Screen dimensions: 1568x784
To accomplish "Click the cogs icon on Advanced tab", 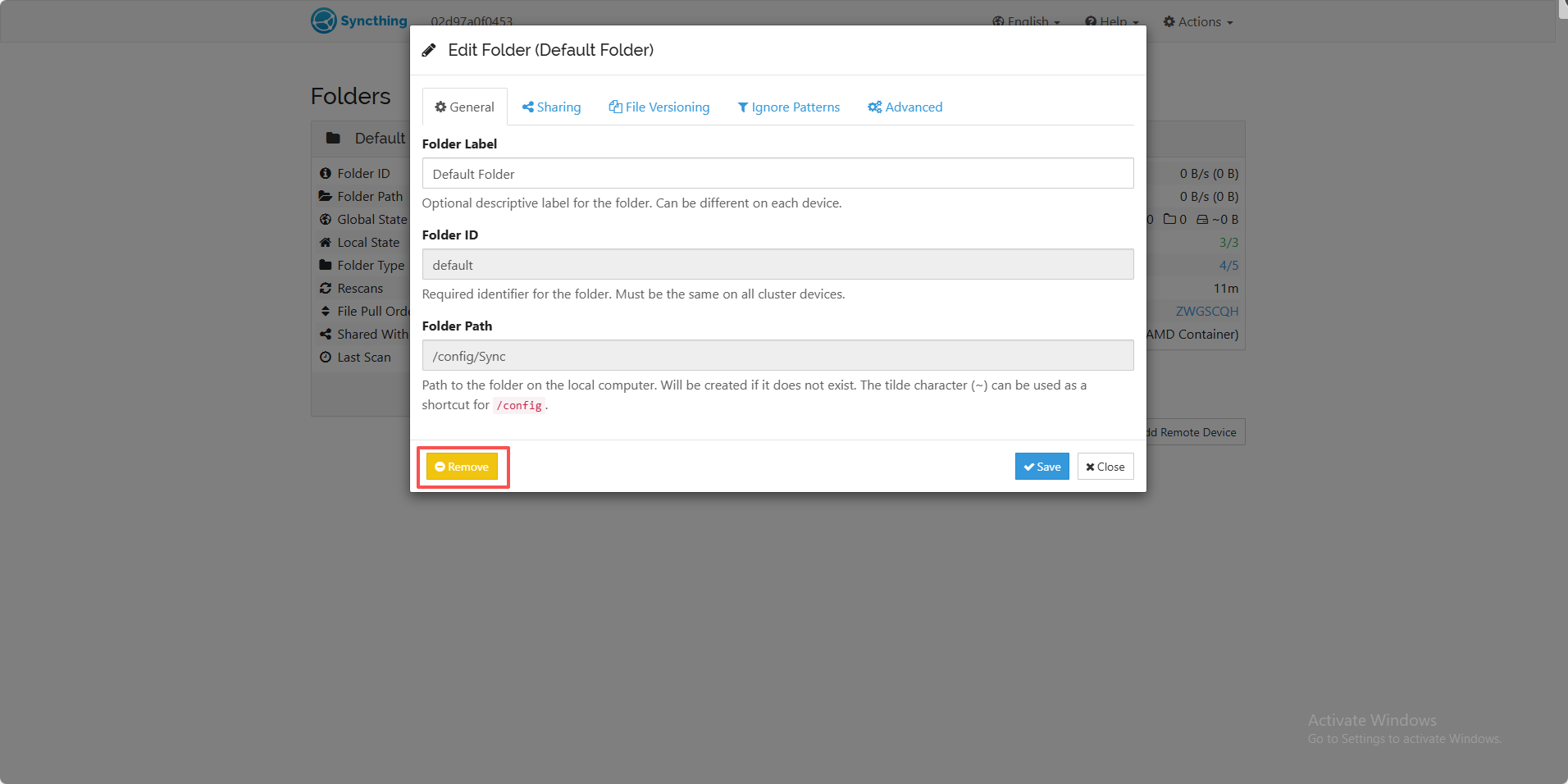I will point(875,107).
